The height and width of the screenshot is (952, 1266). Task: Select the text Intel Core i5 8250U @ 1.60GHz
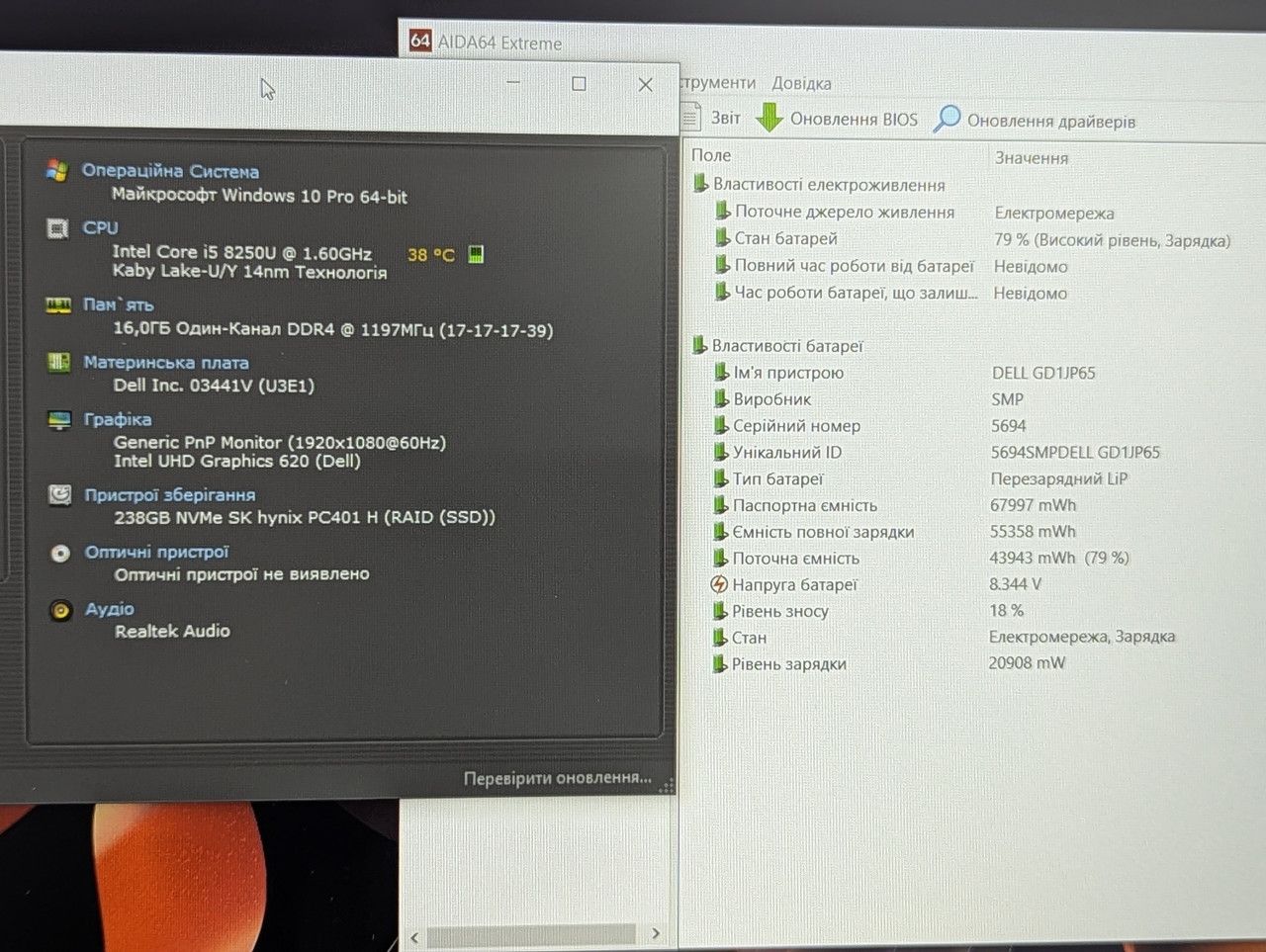pos(242,252)
